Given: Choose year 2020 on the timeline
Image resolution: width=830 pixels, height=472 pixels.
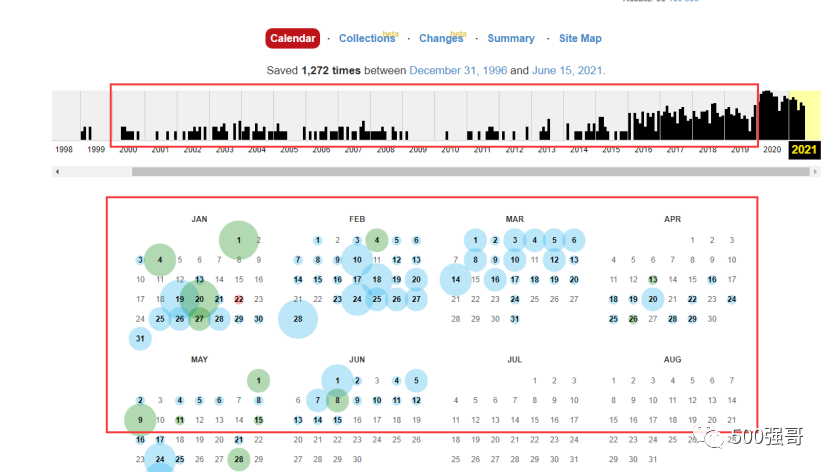Looking at the screenshot, I should click(x=772, y=149).
